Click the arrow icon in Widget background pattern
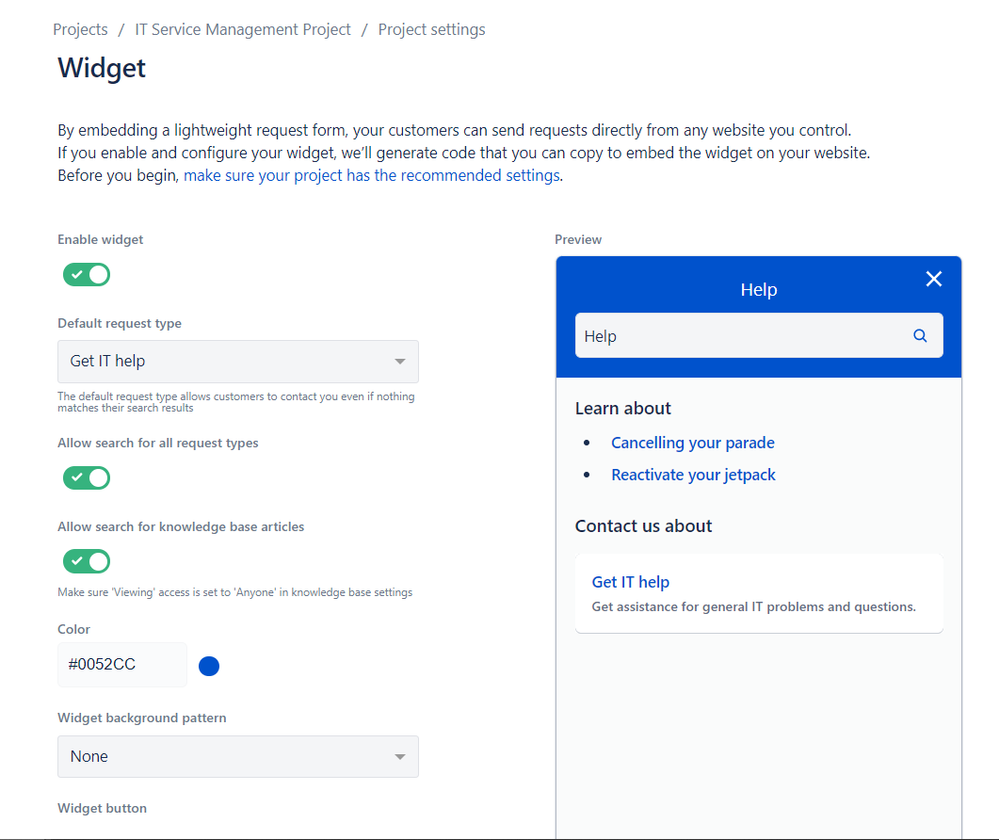Viewport: 999px width, 840px height. (x=399, y=757)
